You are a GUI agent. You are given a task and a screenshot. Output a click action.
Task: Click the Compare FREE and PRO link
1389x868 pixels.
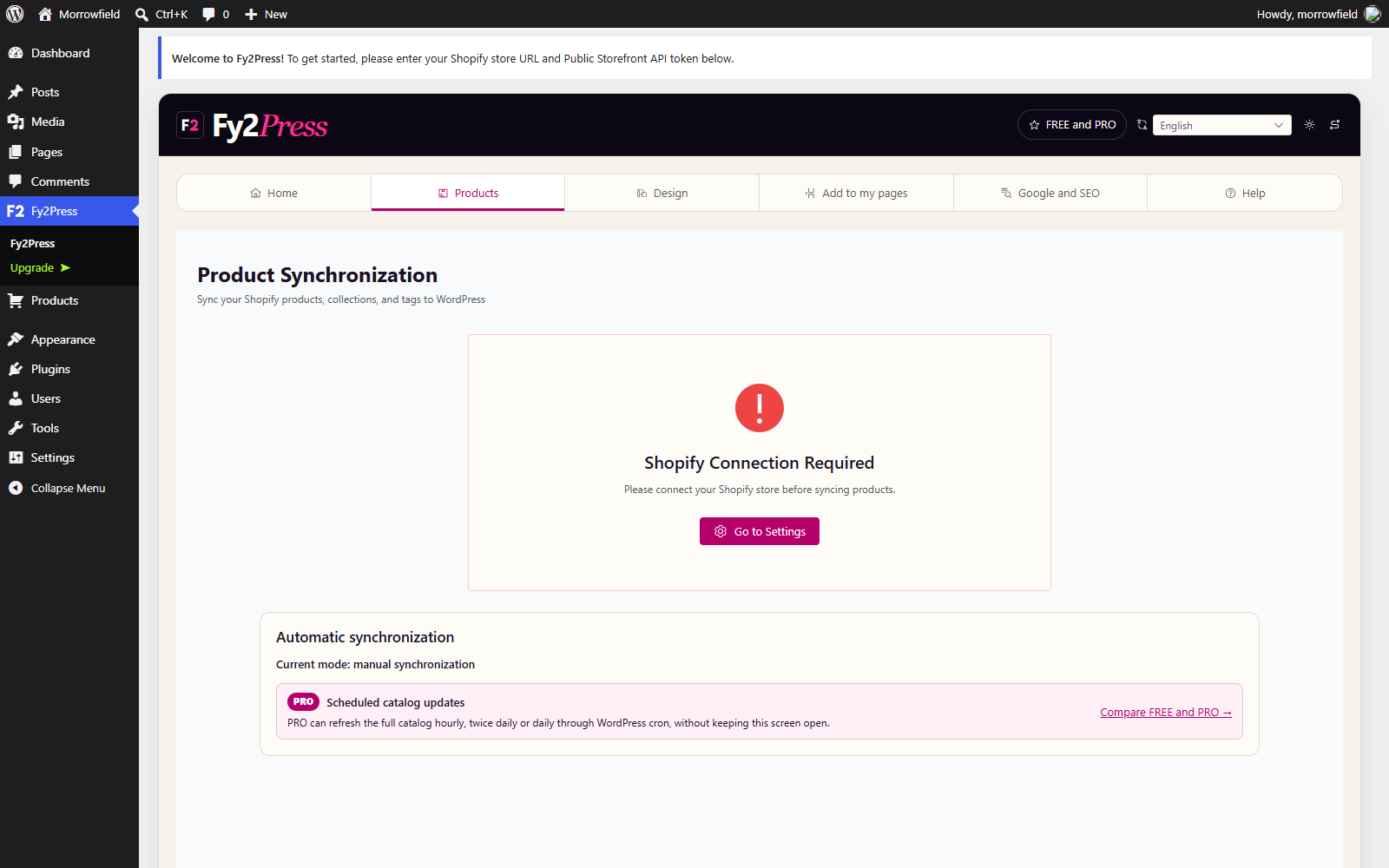point(1166,713)
